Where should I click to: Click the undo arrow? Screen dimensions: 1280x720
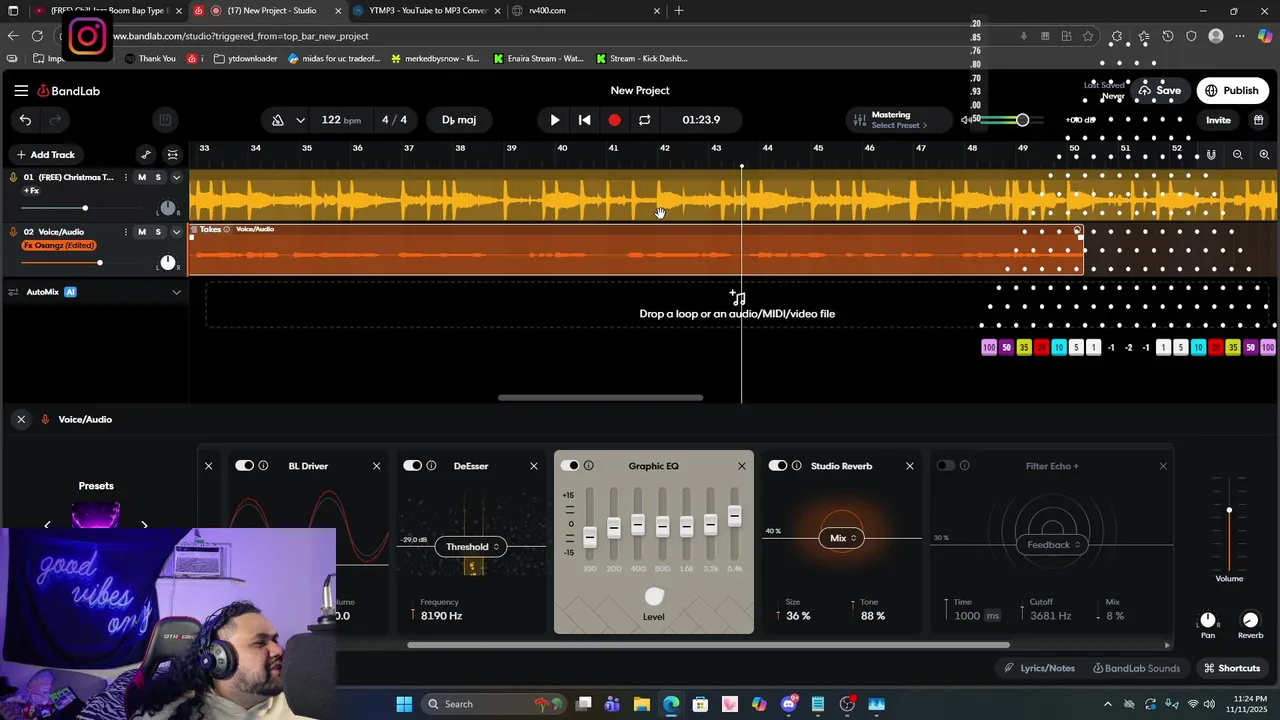tap(25, 120)
